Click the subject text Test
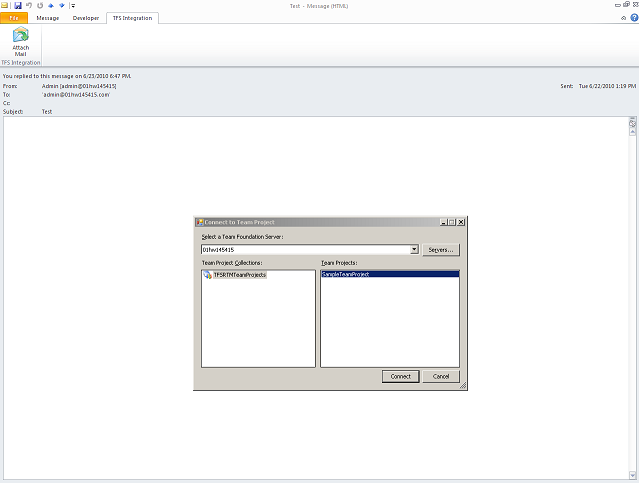This screenshot has width=639, height=483. (x=47, y=112)
